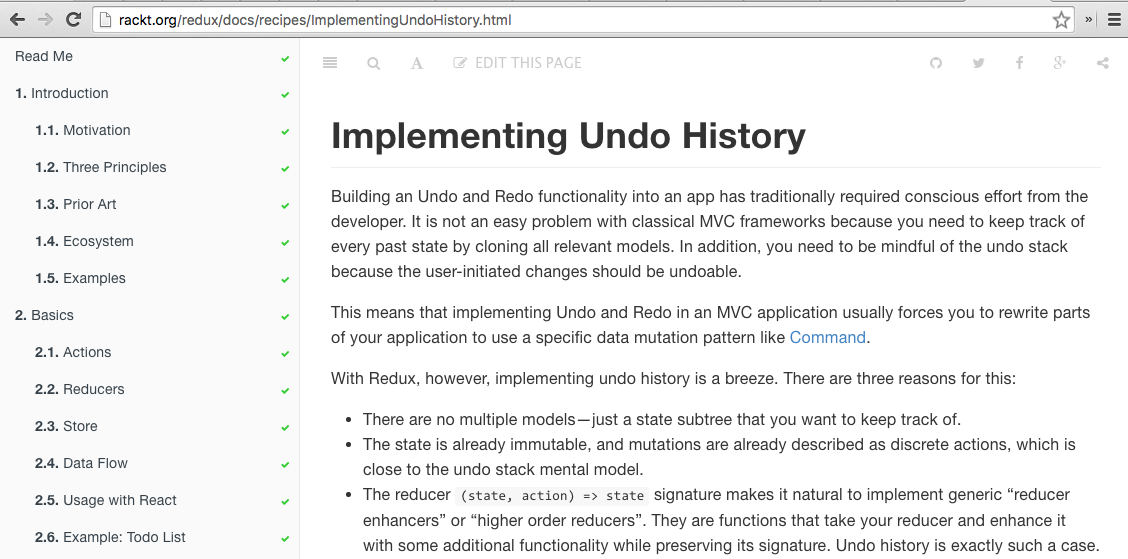
Task: Open the Chrome hamburger menu
Action: (1114, 20)
